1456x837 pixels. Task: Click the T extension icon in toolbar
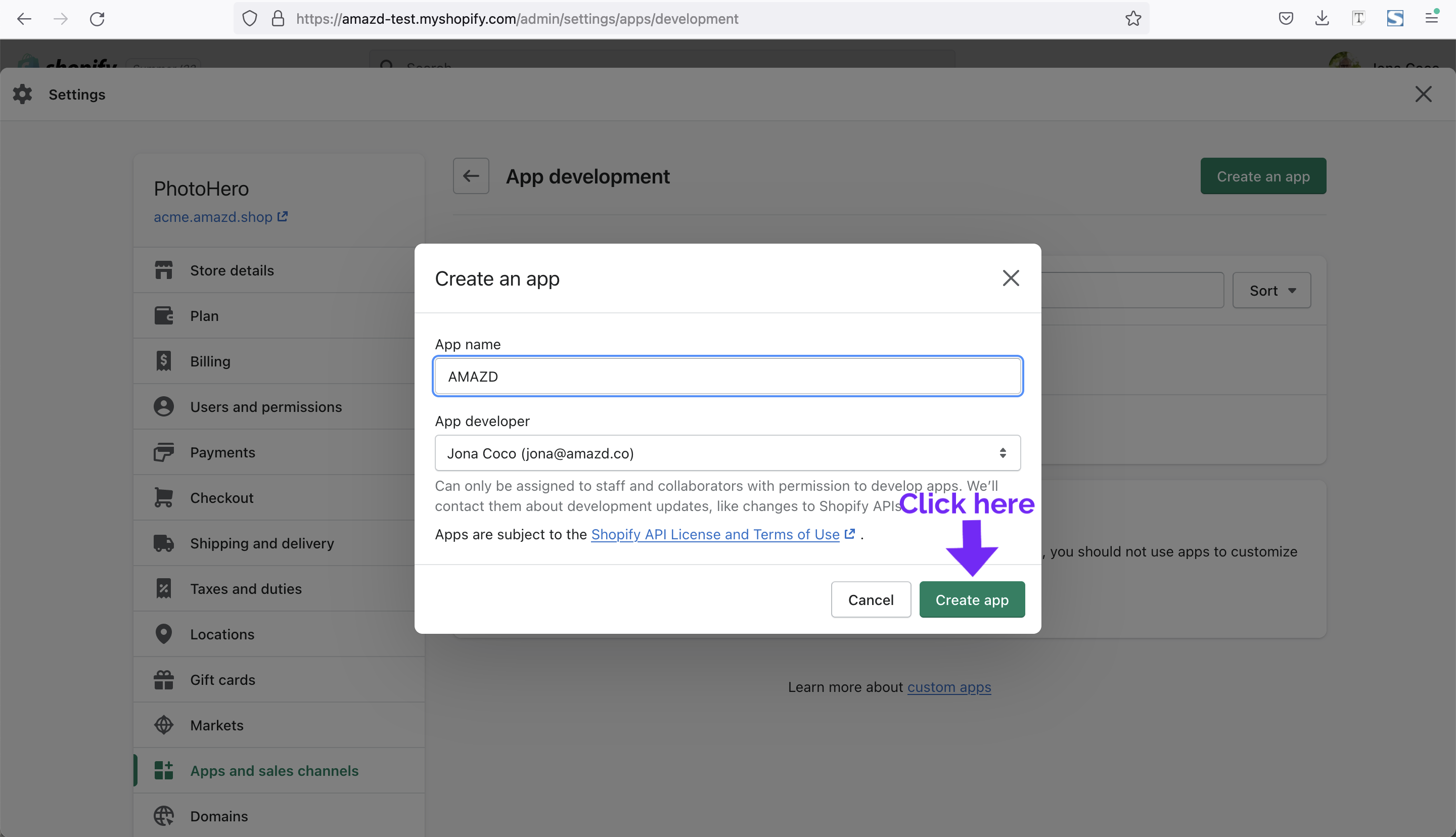1358,19
